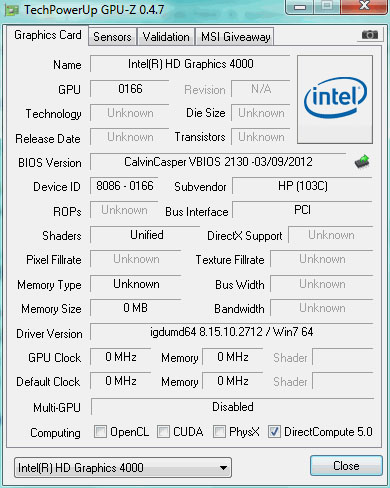This screenshot has width=390, height=488.
Task: Click the Driver Version field
Action: [x=232, y=332]
